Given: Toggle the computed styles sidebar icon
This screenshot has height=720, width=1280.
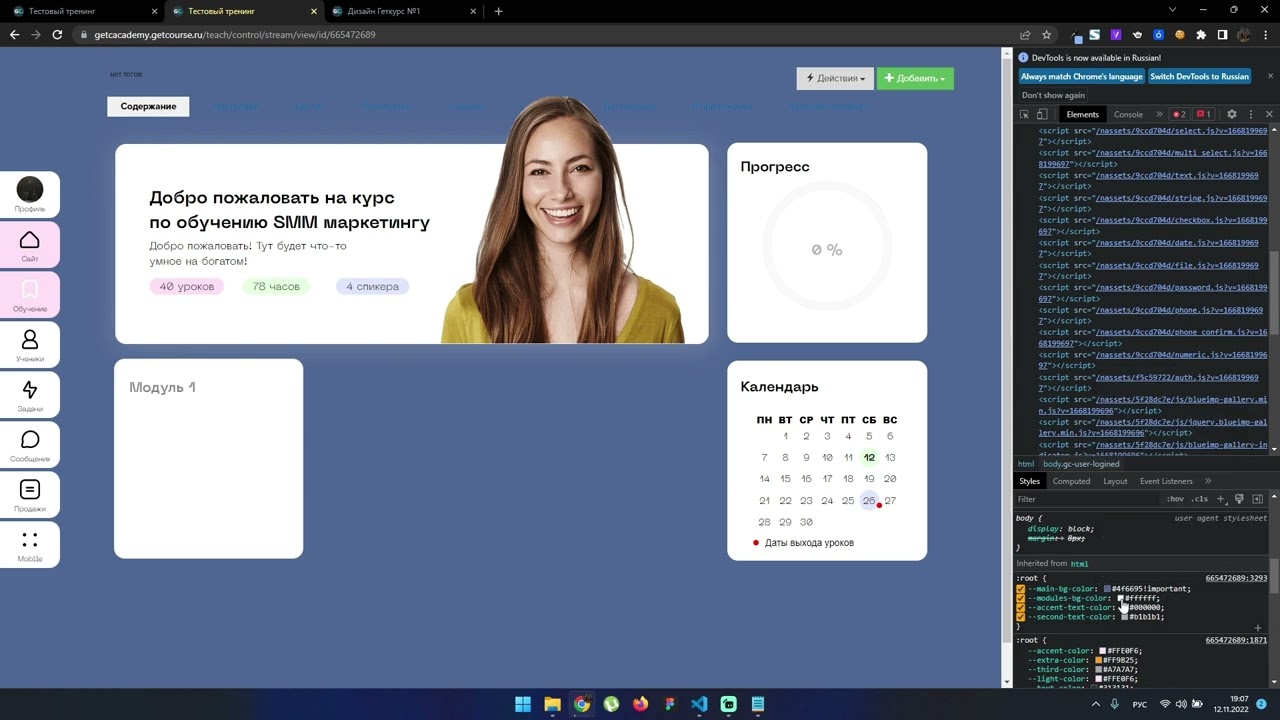Looking at the screenshot, I should pyautogui.click(x=1258, y=499).
